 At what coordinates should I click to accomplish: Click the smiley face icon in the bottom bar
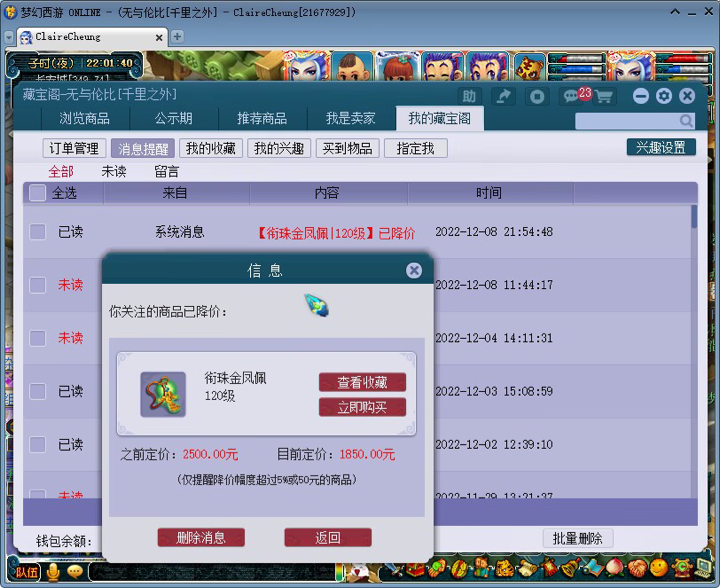pyautogui.click(x=659, y=568)
